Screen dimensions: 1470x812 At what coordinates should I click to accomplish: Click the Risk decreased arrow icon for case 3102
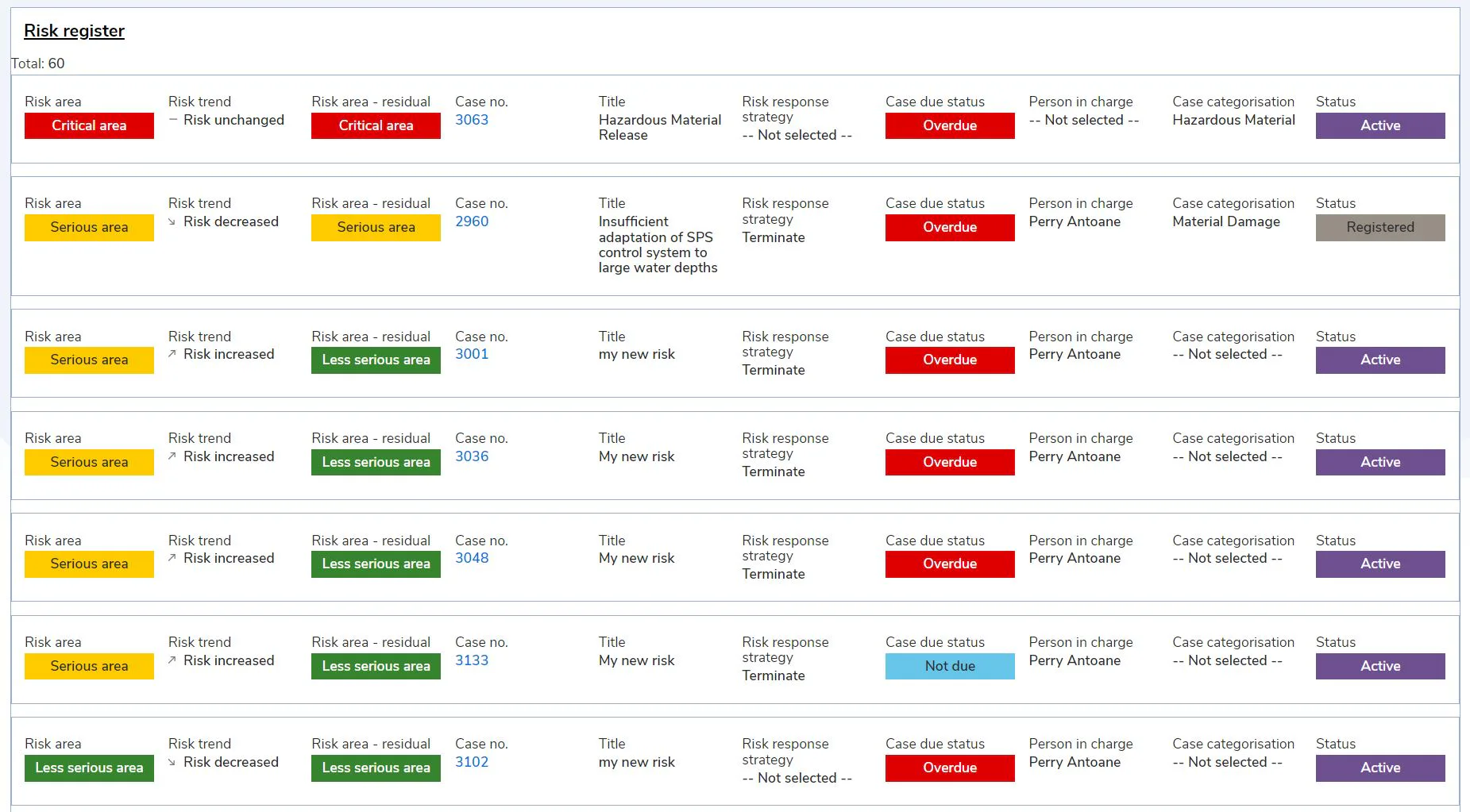[172, 762]
